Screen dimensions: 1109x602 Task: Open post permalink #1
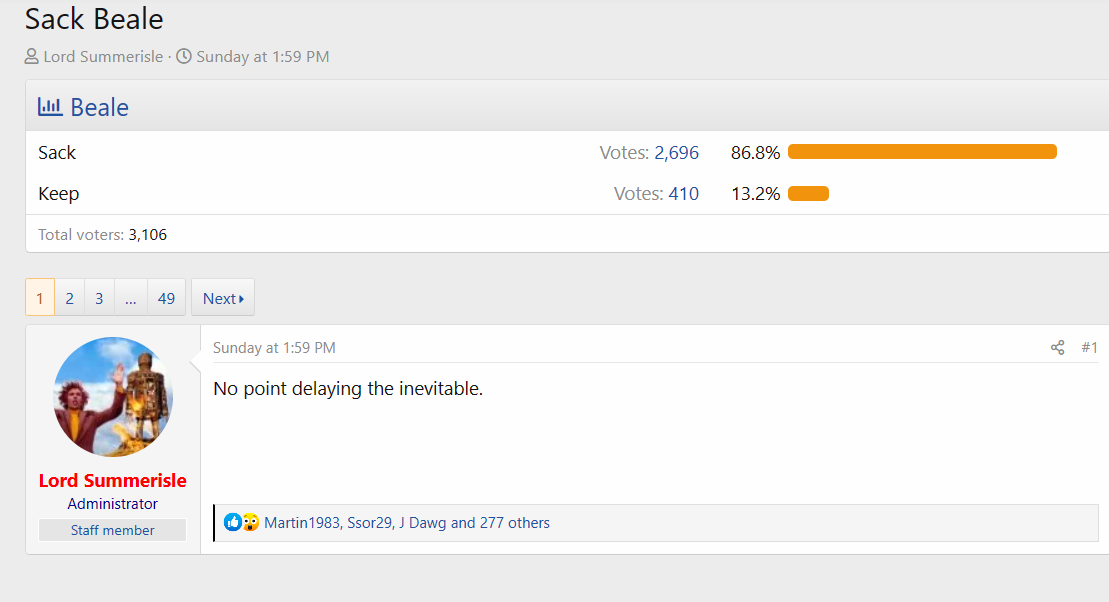coord(1089,348)
